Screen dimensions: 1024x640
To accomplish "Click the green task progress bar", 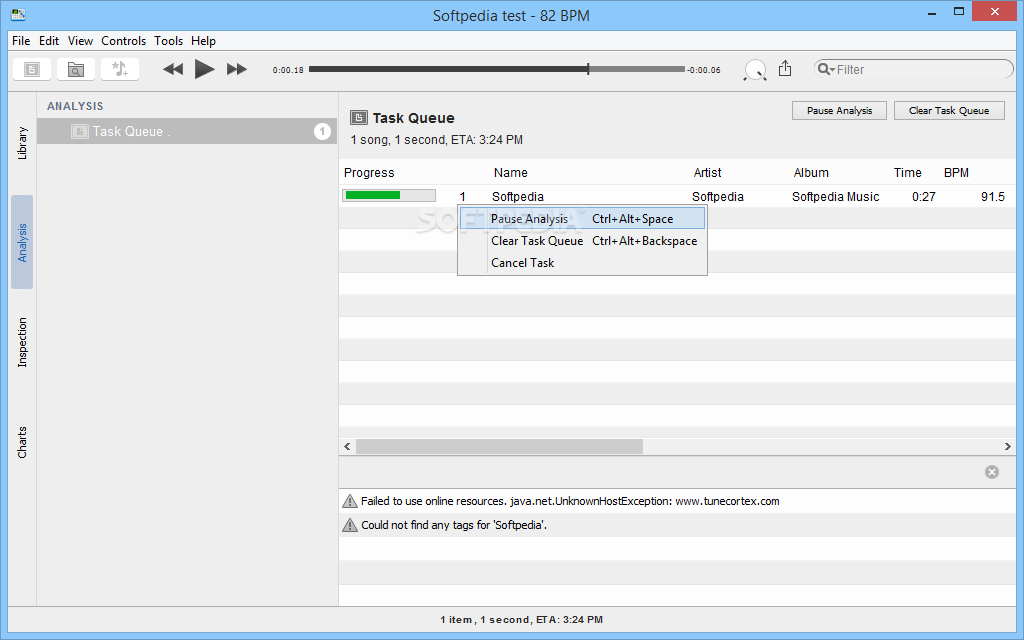I will [389, 195].
